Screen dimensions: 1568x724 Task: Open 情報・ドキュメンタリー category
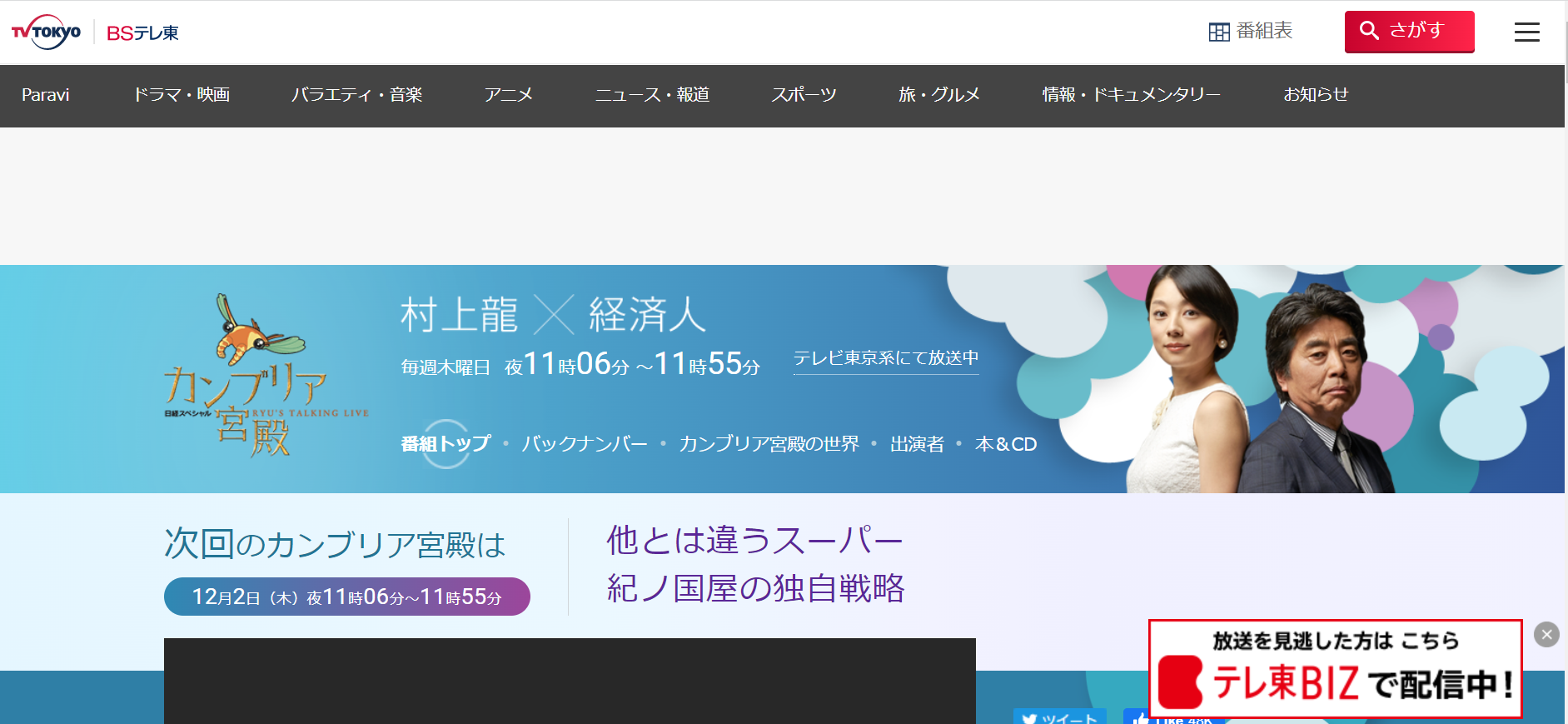1131,95
